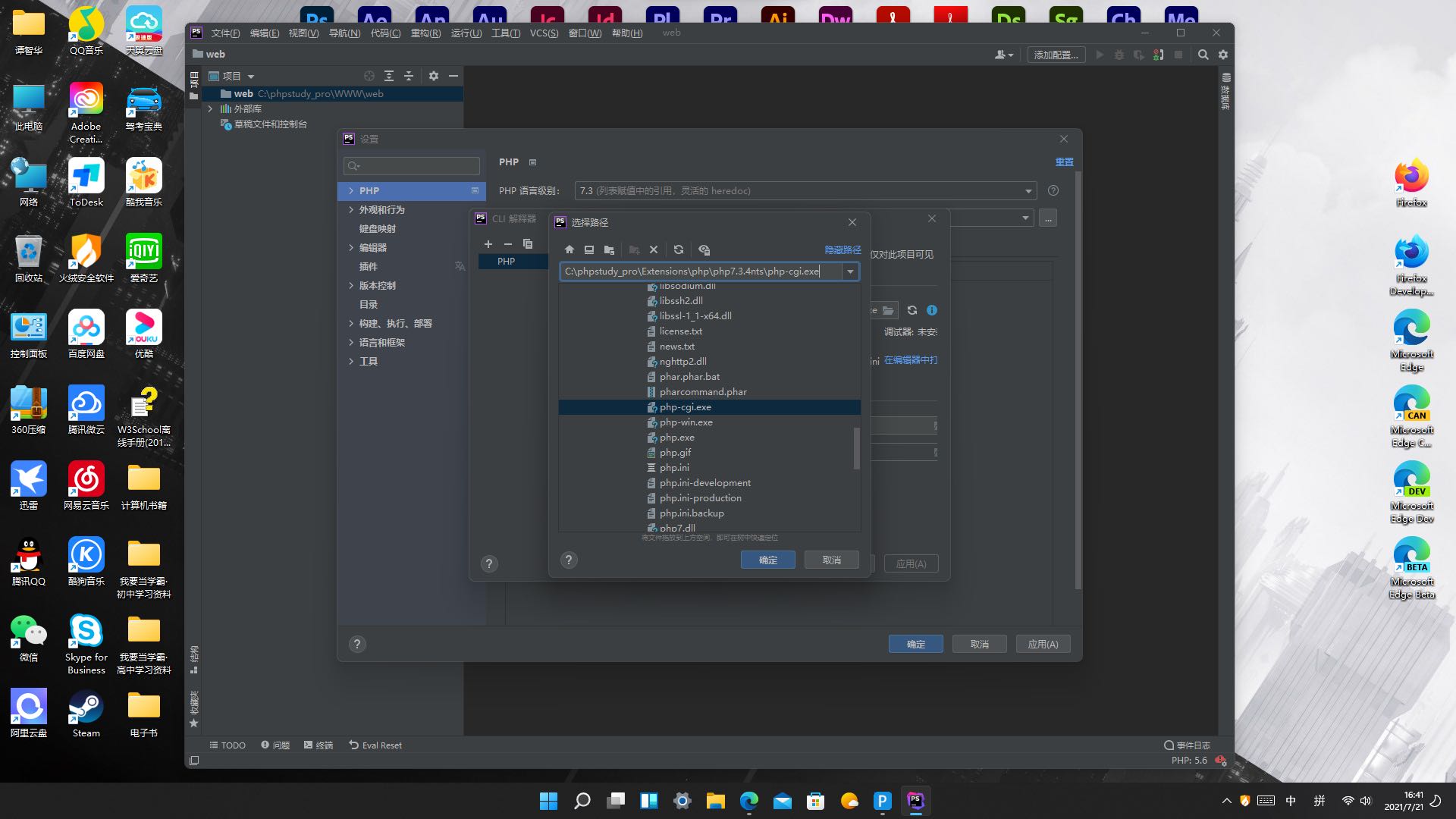Toggle path field via 隐藏路径 link
Image resolution: width=1456 pixels, height=819 pixels.
(843, 249)
